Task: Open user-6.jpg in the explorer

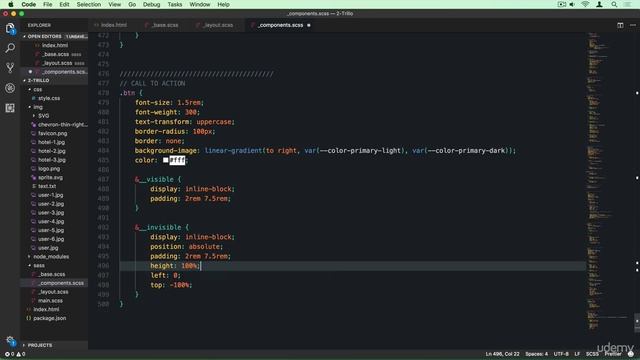Action: tap(51, 239)
